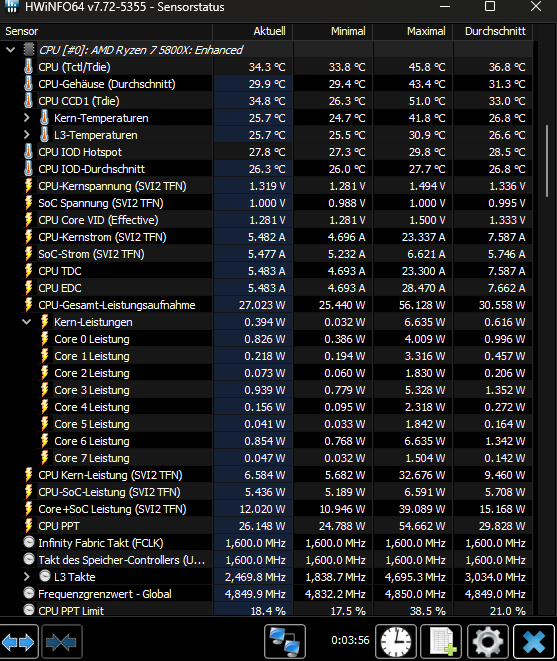Click the 23.337 A maximal Kernstrom value
The width and height of the screenshot is (557, 661).
pyautogui.click(x=423, y=237)
